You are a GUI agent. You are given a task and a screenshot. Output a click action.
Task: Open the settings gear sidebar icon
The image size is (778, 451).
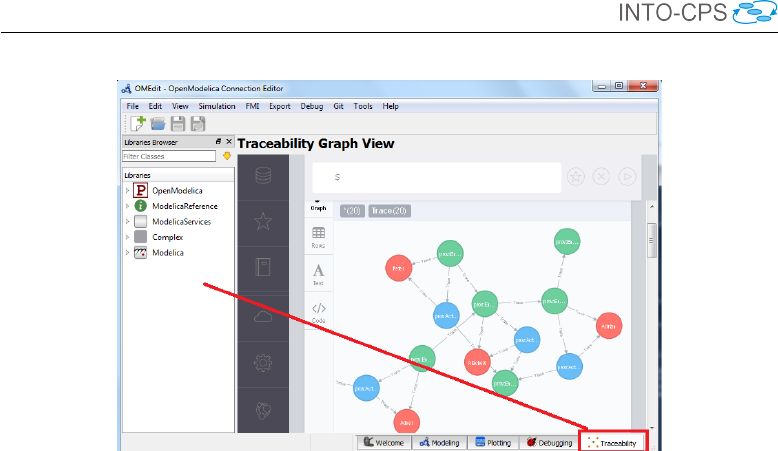coord(263,363)
